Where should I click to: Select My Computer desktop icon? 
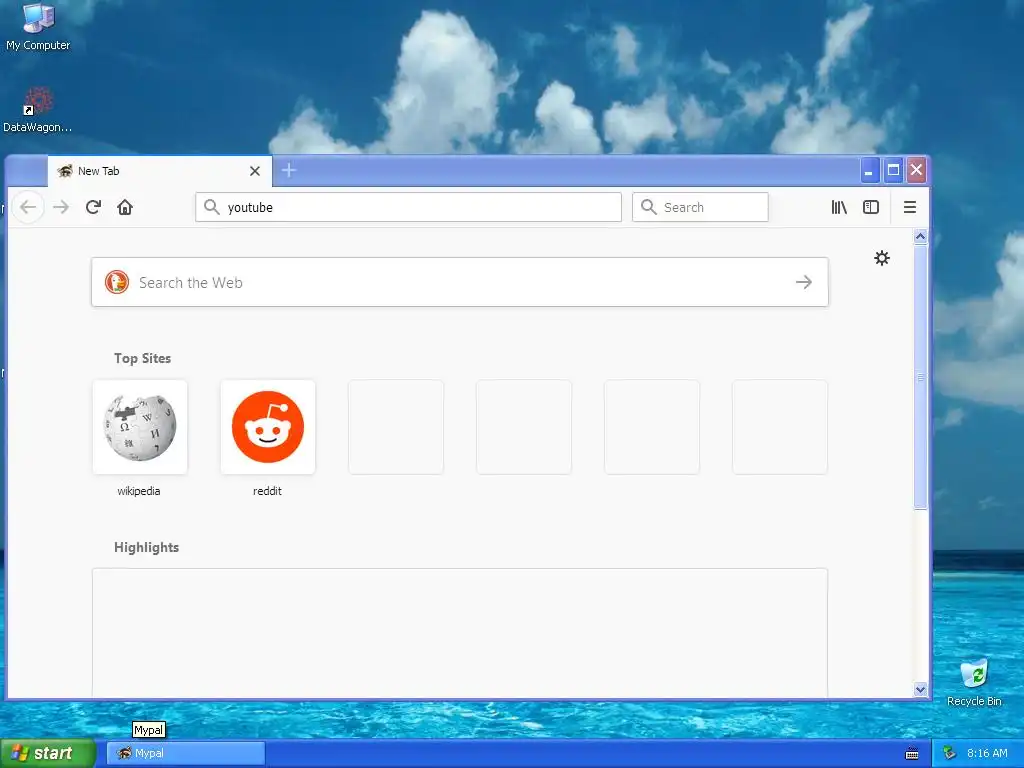[x=38, y=27]
